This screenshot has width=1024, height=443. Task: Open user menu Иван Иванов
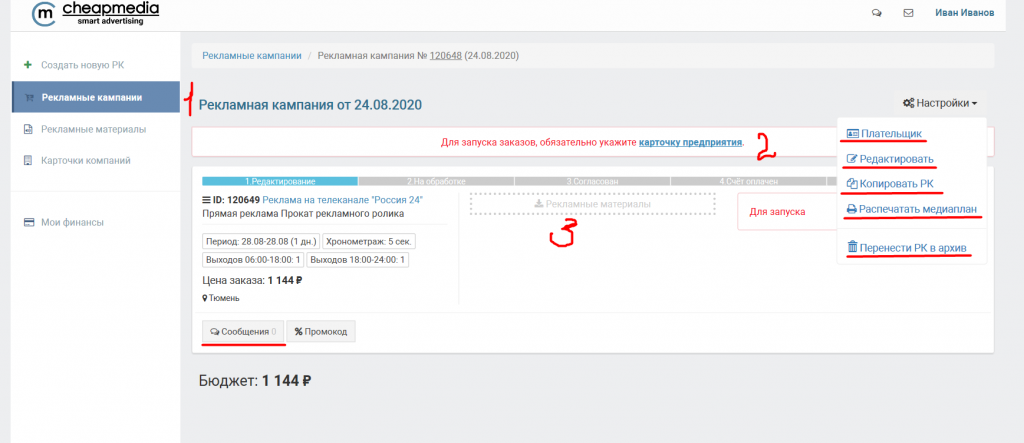point(964,13)
